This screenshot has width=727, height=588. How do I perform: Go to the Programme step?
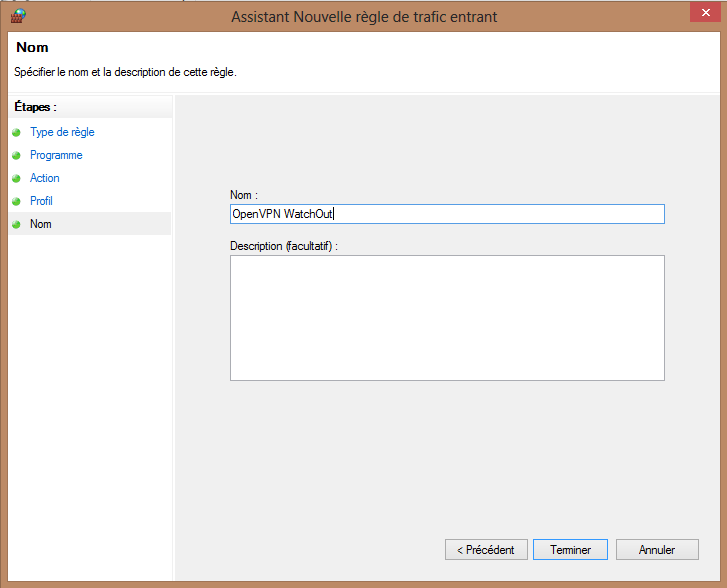pyautogui.click(x=56, y=155)
